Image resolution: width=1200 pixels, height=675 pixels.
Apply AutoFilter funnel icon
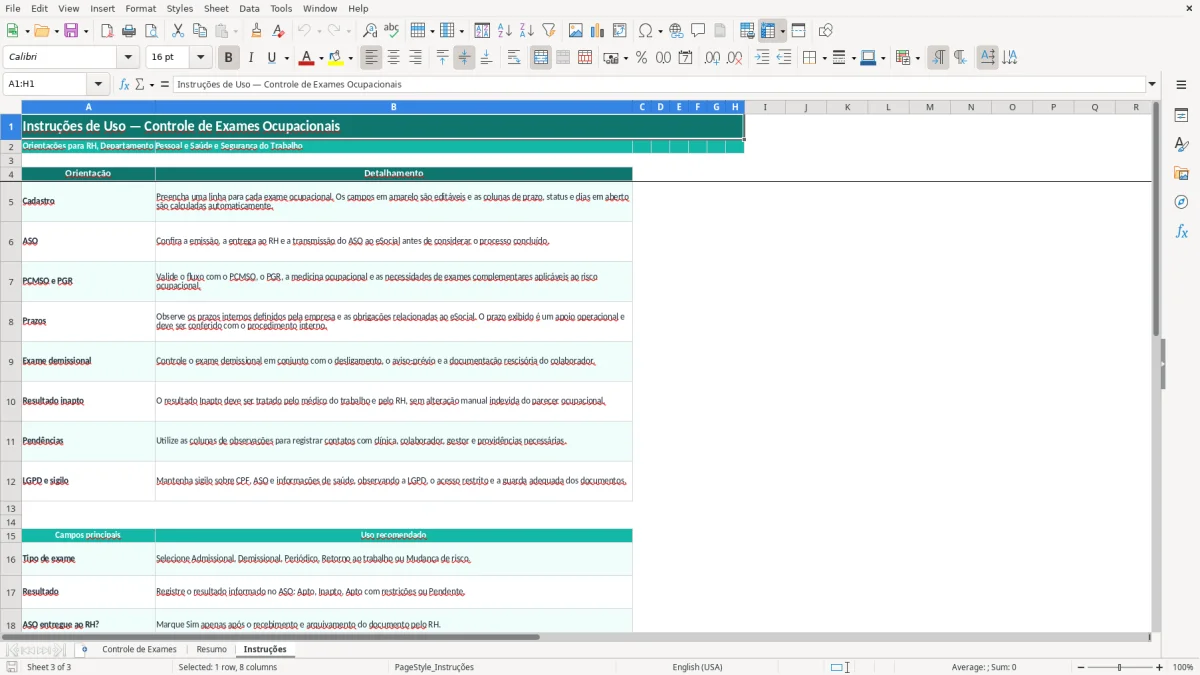point(548,31)
